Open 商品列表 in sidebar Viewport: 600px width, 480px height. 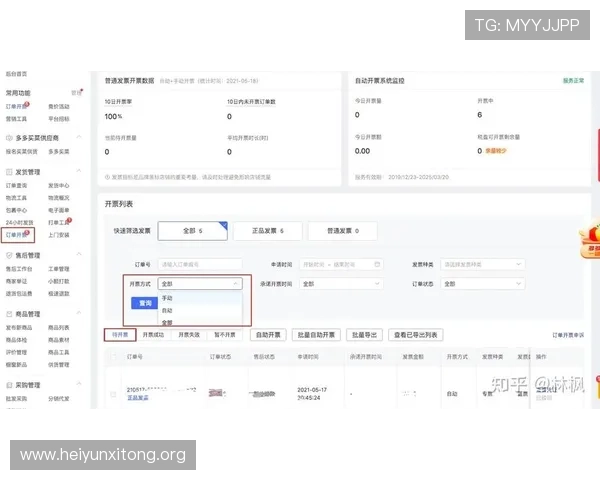pyautogui.click(x=59, y=327)
